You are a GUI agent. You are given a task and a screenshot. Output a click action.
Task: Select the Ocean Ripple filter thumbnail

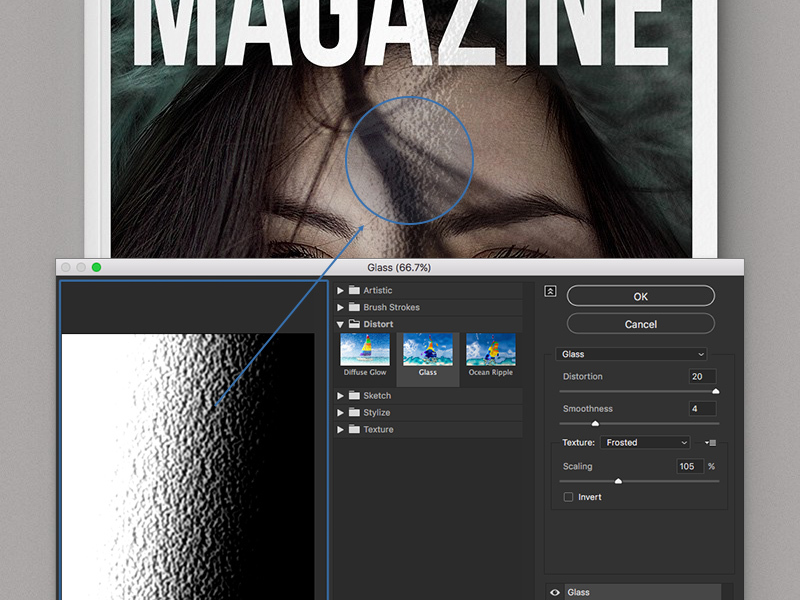(491, 350)
